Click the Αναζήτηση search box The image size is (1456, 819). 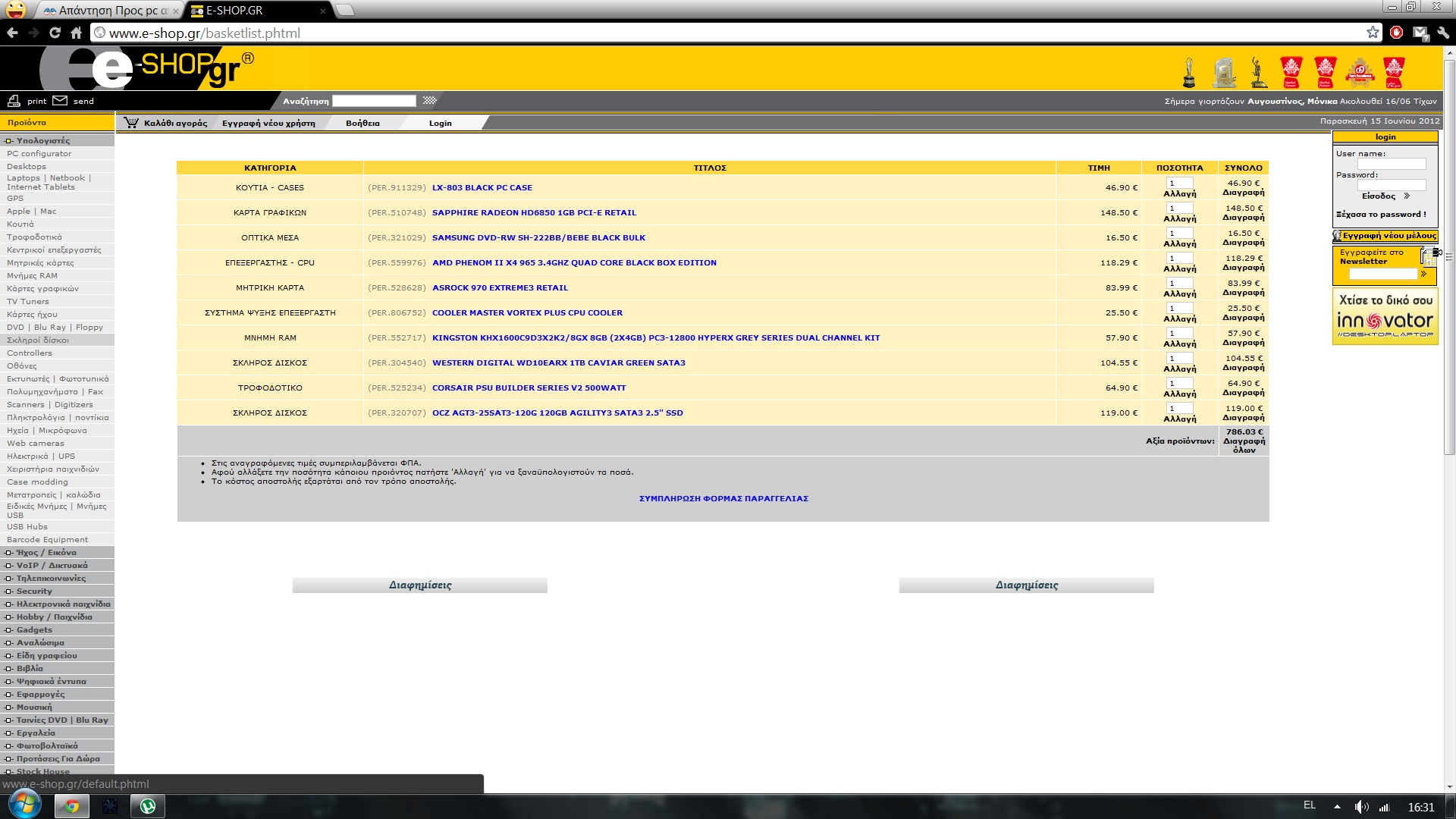pyautogui.click(x=374, y=101)
